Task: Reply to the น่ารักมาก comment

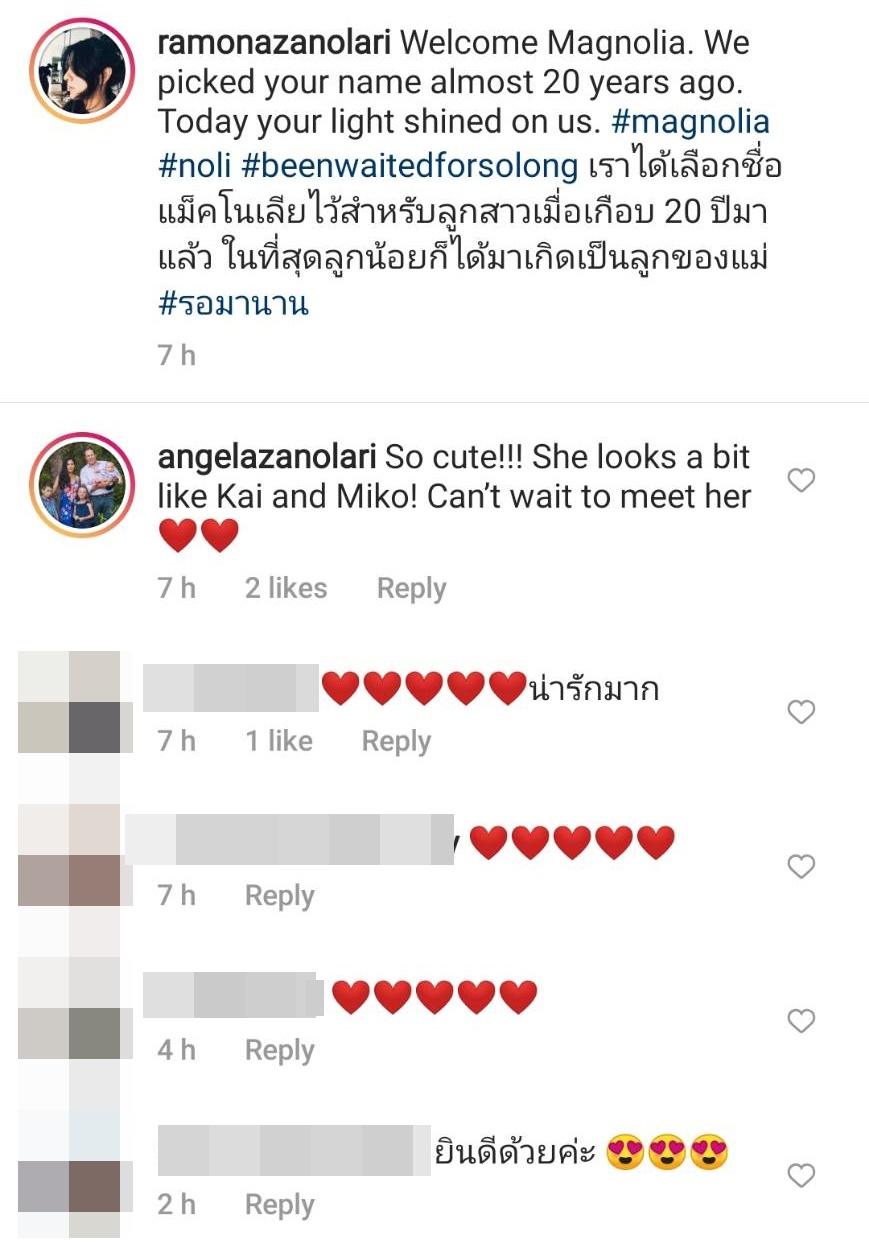Action: point(396,742)
